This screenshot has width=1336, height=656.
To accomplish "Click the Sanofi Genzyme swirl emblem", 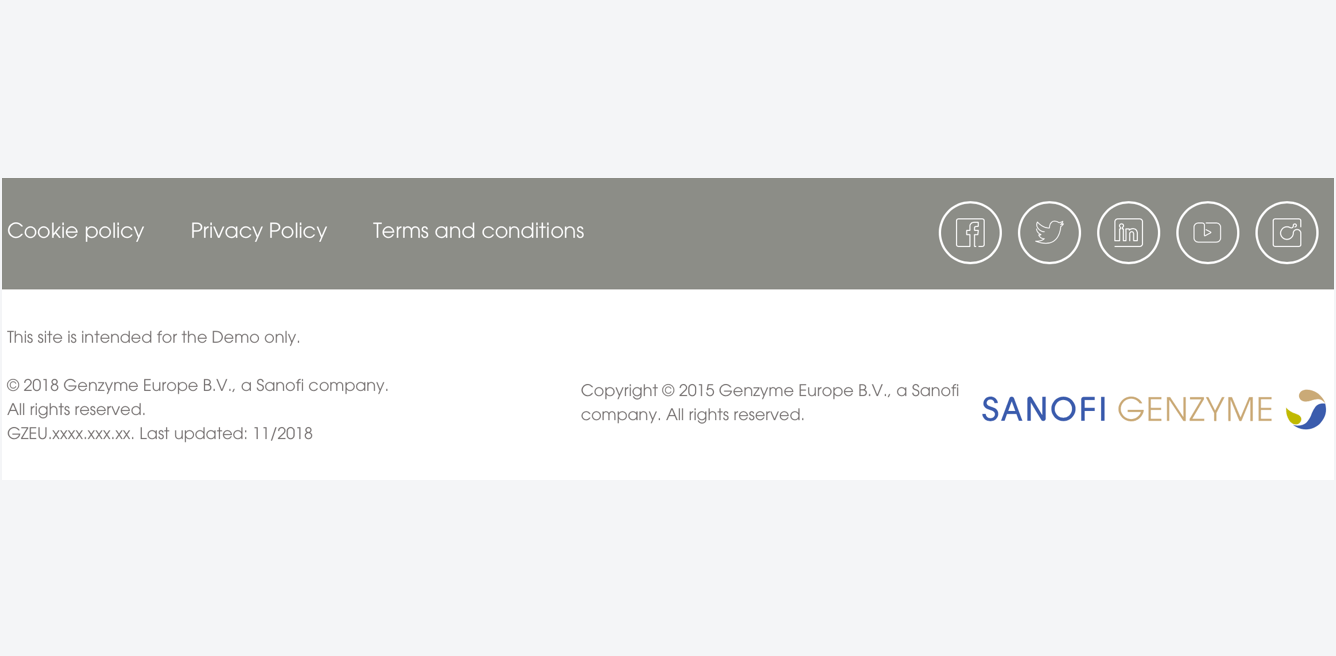I will tap(1306, 409).
